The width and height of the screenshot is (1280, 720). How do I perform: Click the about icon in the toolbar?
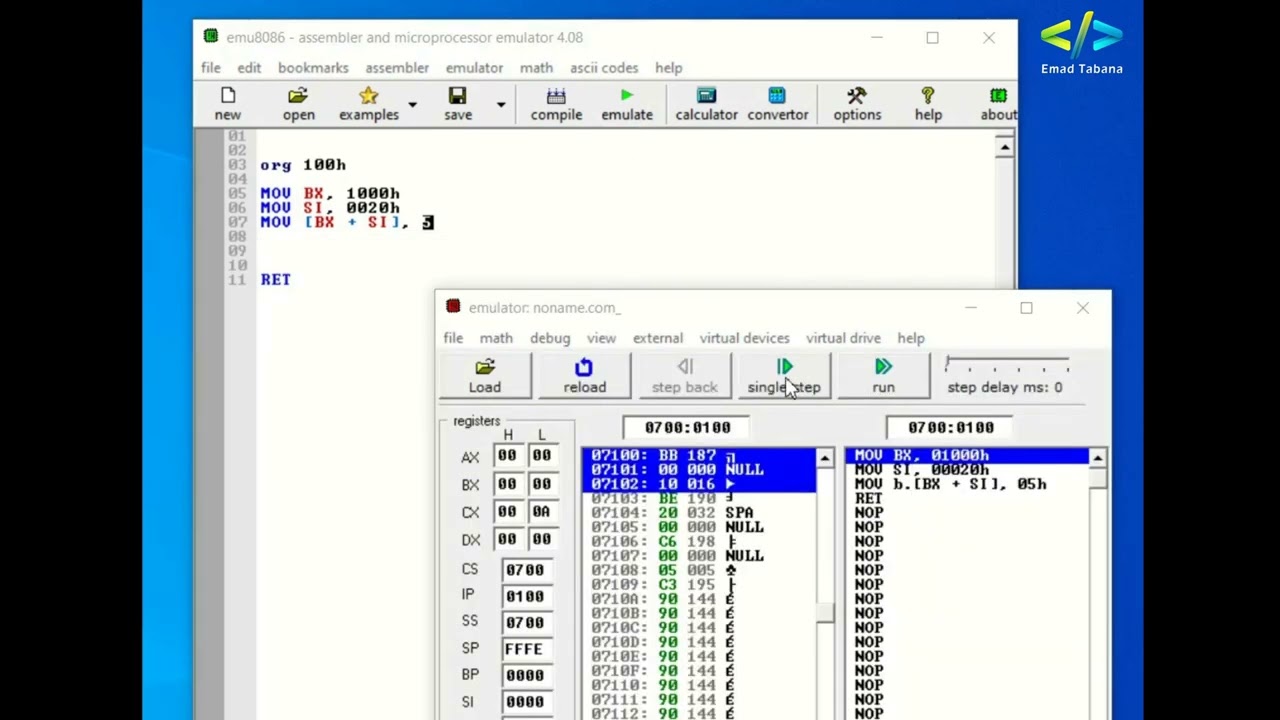(x=998, y=103)
